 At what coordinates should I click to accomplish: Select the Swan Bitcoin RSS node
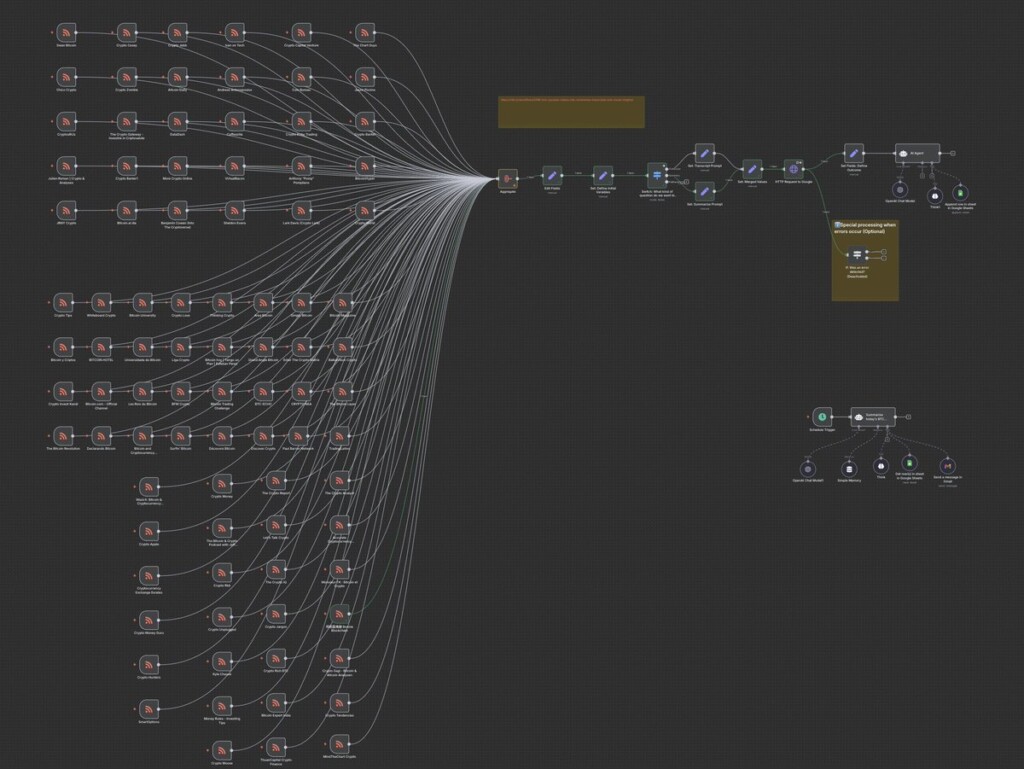(x=66, y=33)
